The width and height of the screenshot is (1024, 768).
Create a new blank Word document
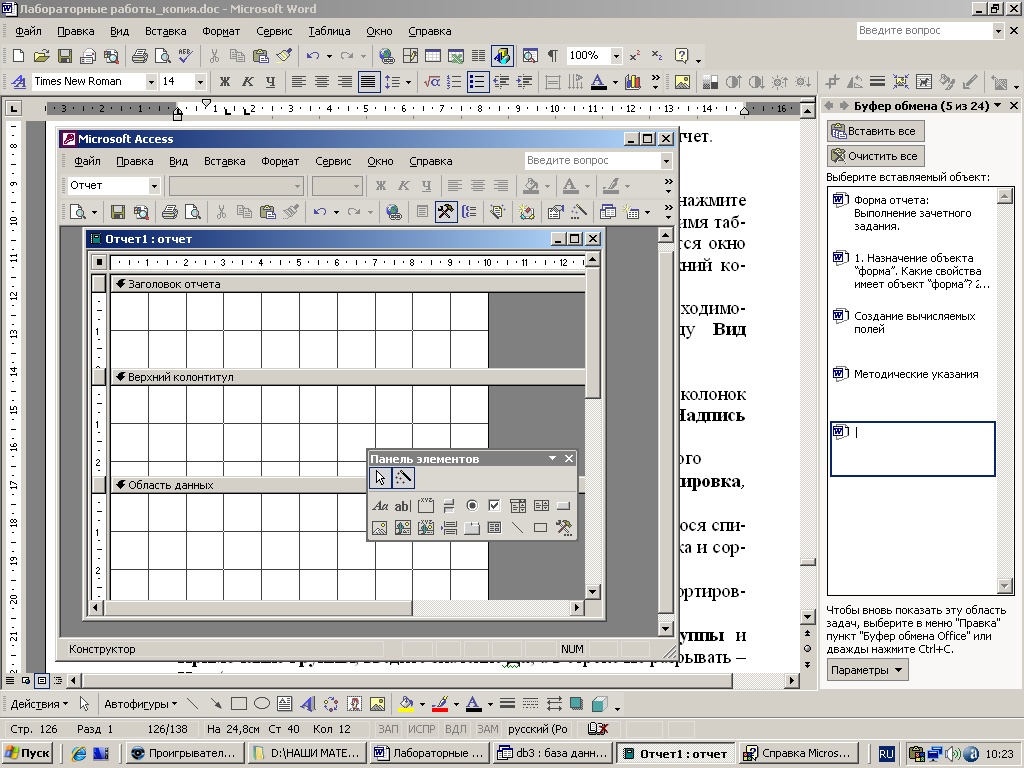[x=18, y=56]
